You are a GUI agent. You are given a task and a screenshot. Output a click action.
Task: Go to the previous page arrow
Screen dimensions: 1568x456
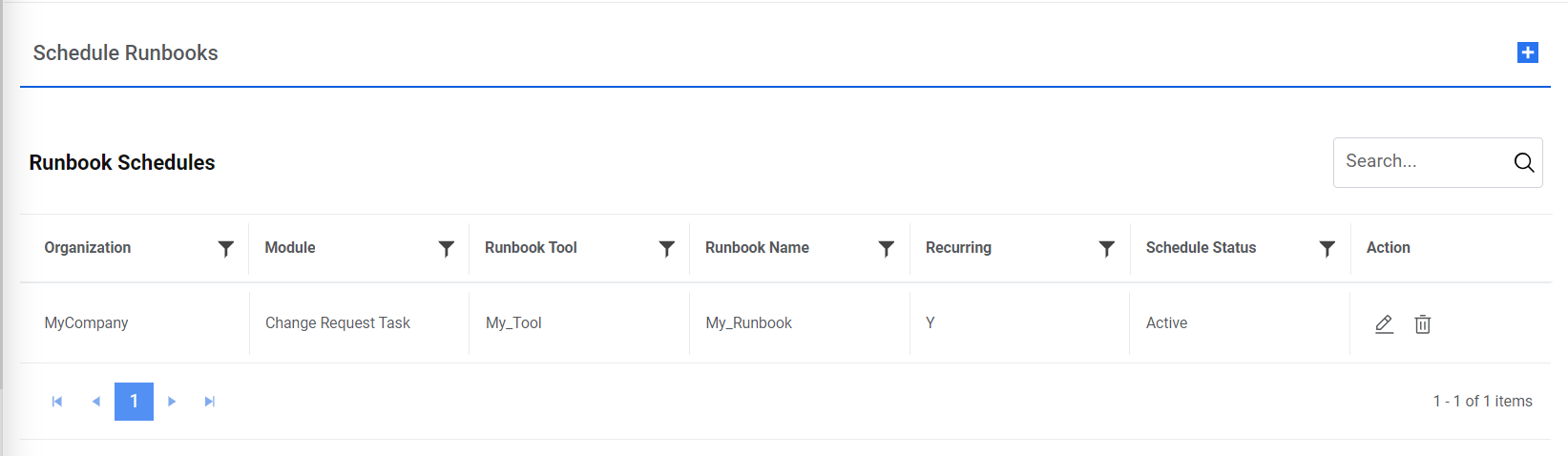pos(95,402)
